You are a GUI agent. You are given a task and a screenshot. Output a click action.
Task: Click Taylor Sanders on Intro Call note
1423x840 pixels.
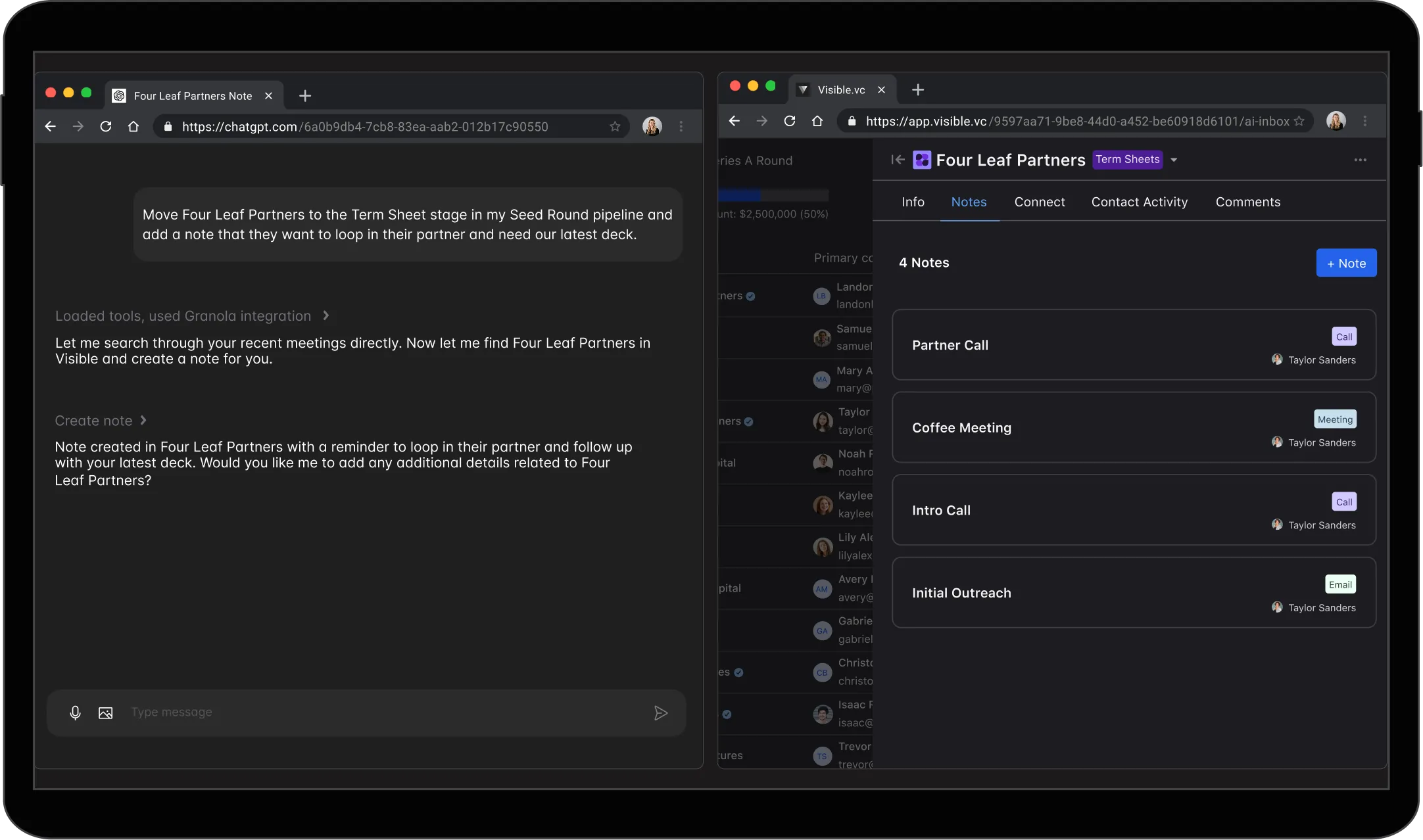coord(1313,525)
